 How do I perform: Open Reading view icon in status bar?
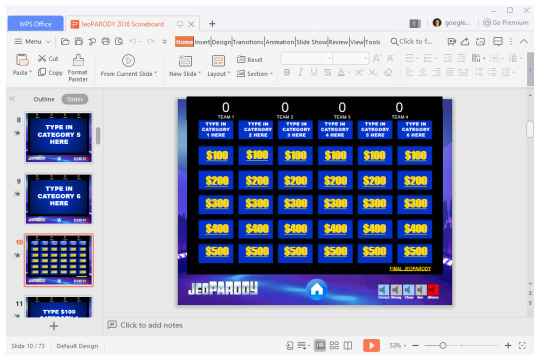pyautogui.click(x=348, y=345)
